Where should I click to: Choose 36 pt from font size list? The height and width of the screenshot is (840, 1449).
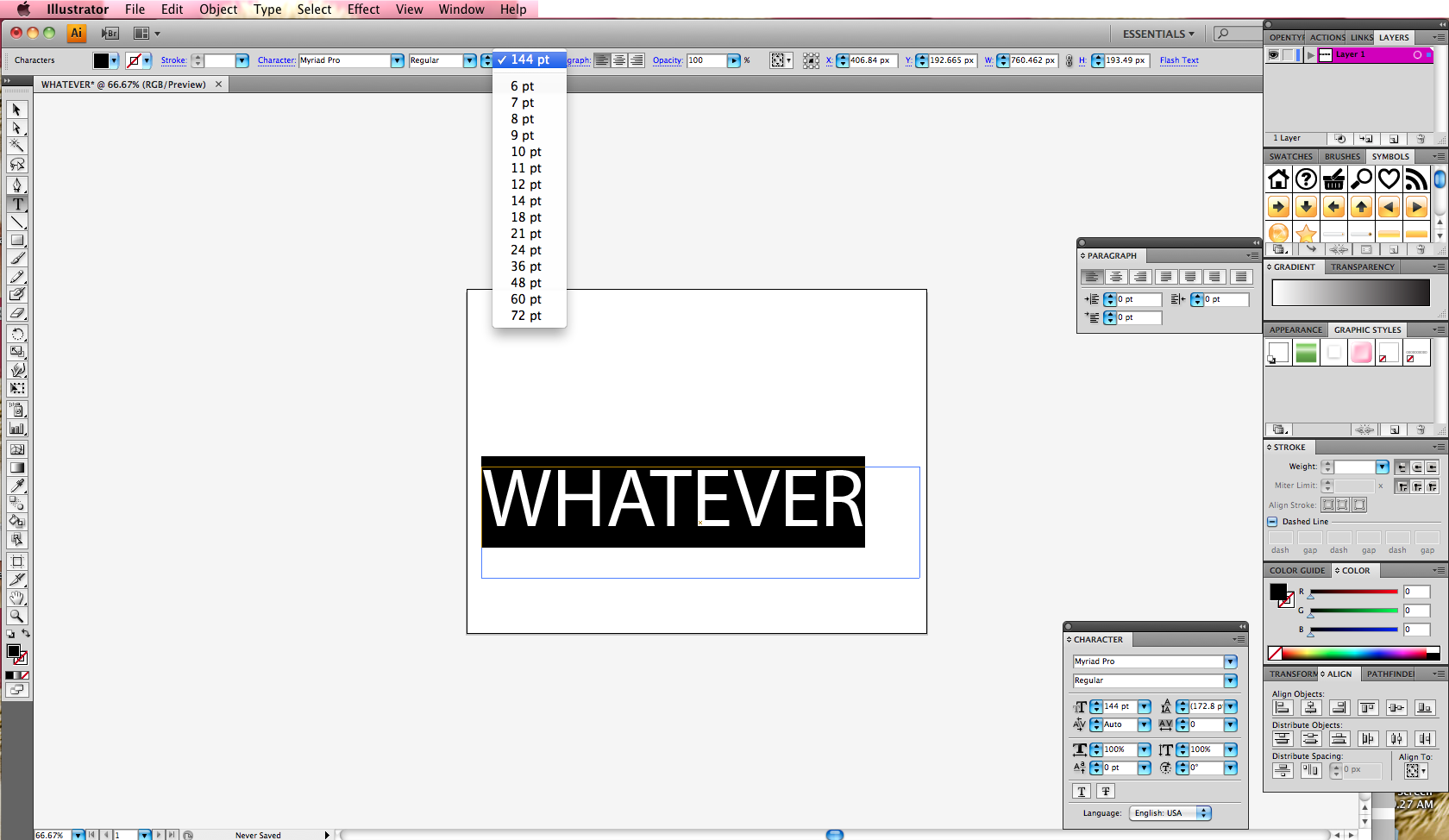tap(526, 266)
